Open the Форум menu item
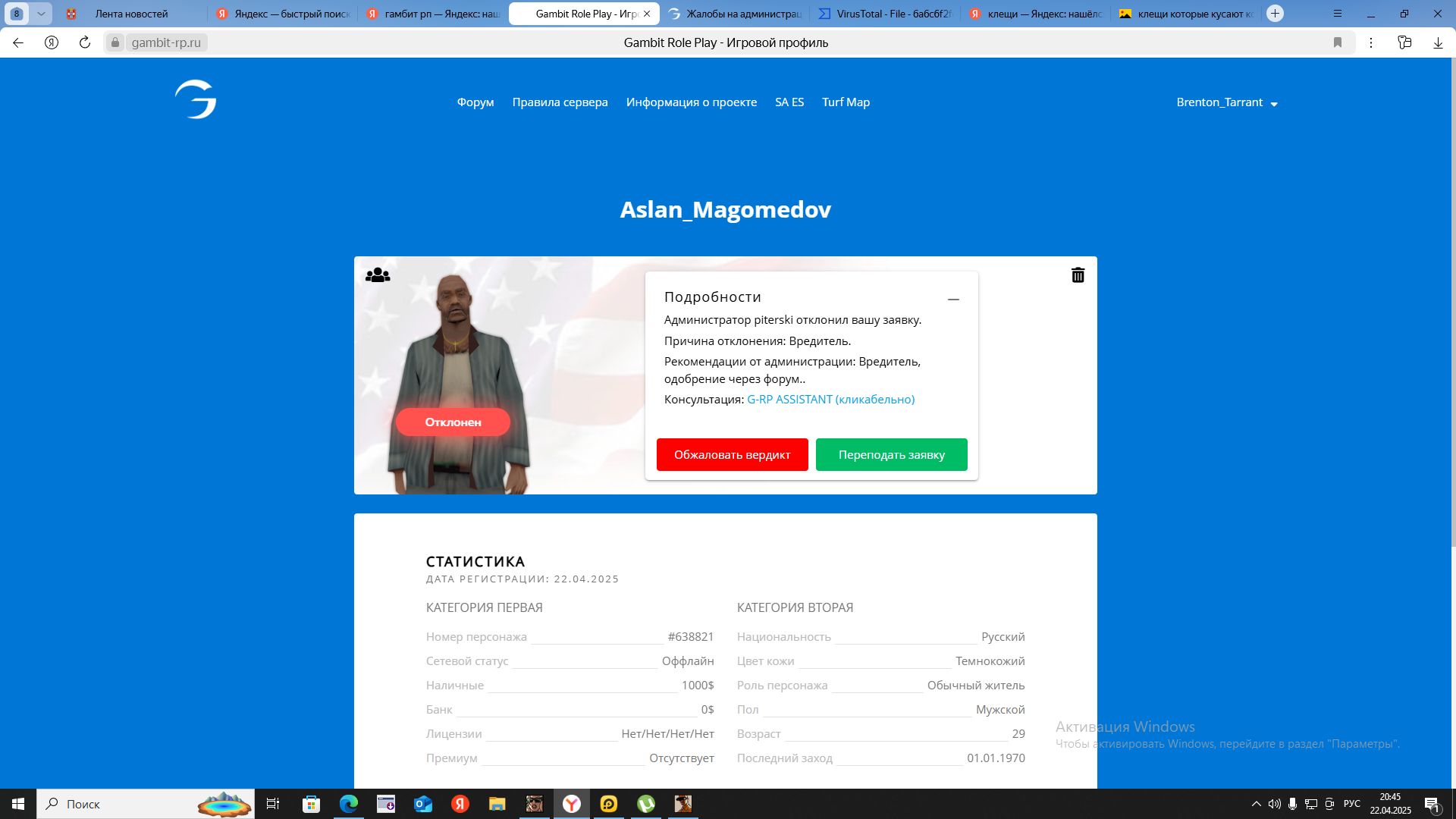The width and height of the screenshot is (1456, 819). pyautogui.click(x=475, y=102)
